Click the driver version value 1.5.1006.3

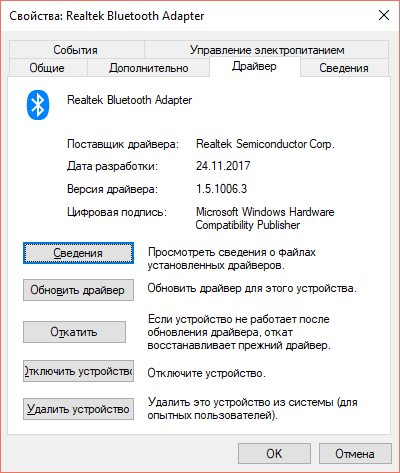click(x=221, y=189)
